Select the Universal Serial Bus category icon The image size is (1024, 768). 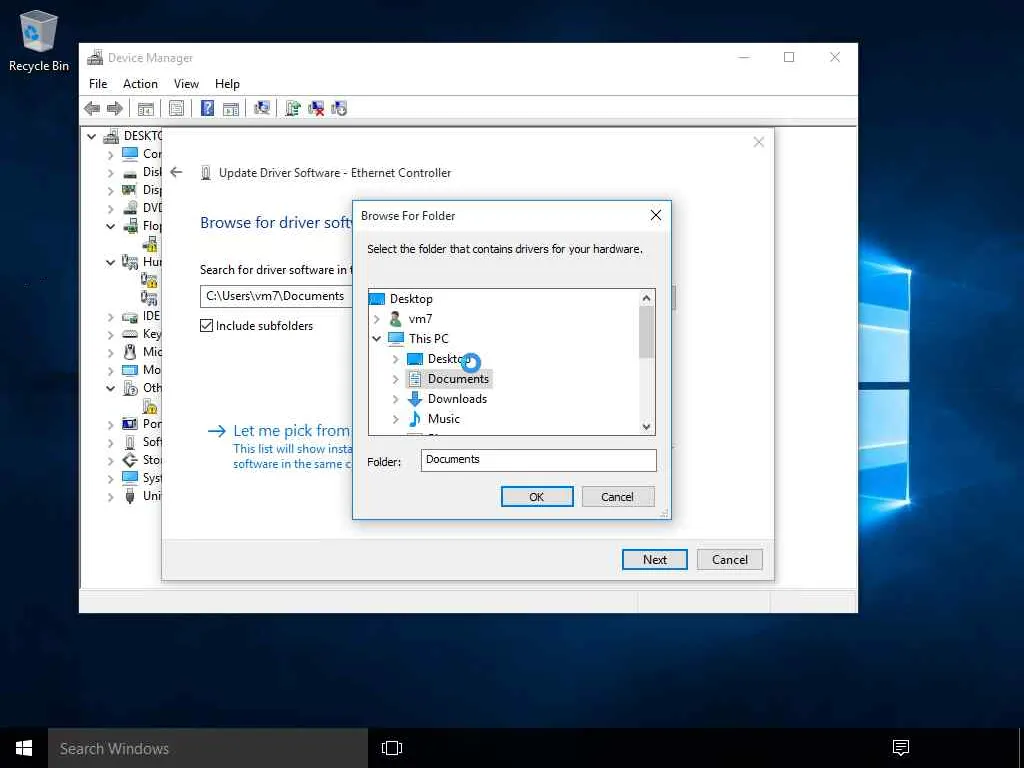[130, 496]
